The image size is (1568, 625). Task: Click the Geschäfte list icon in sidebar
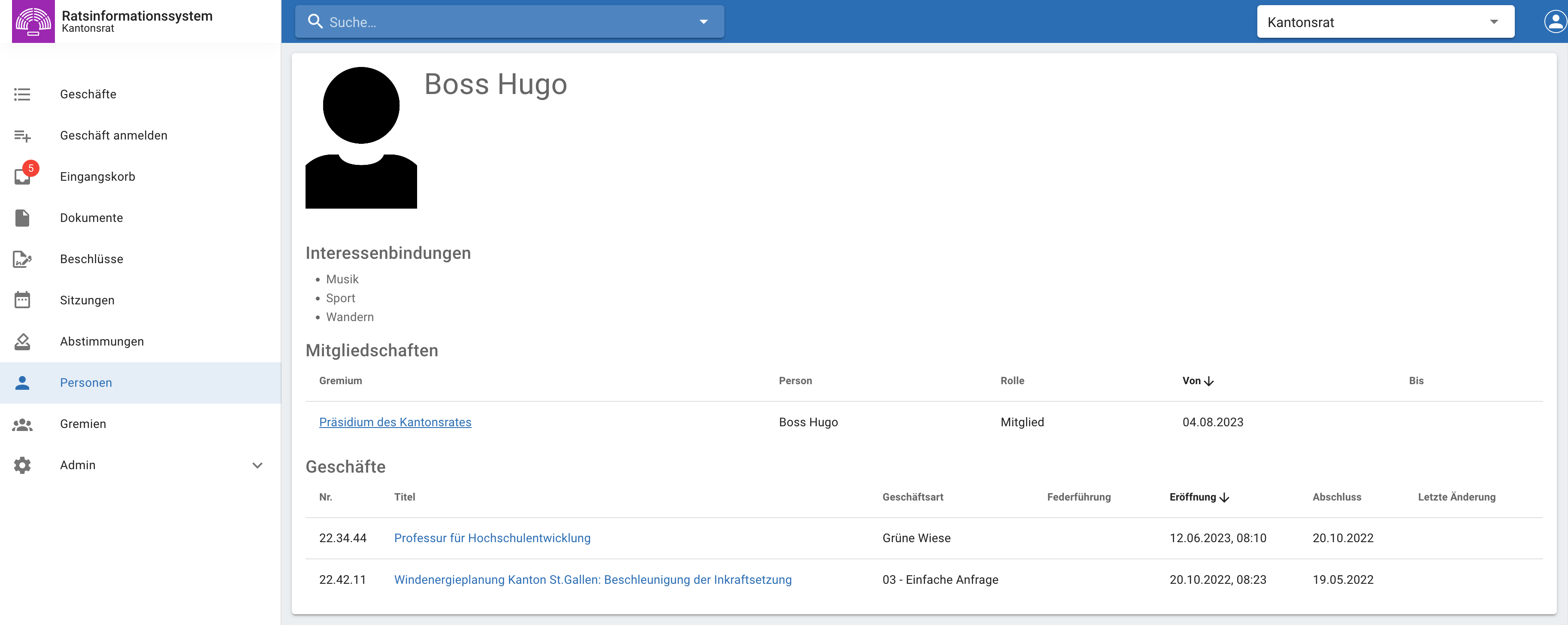(x=22, y=94)
